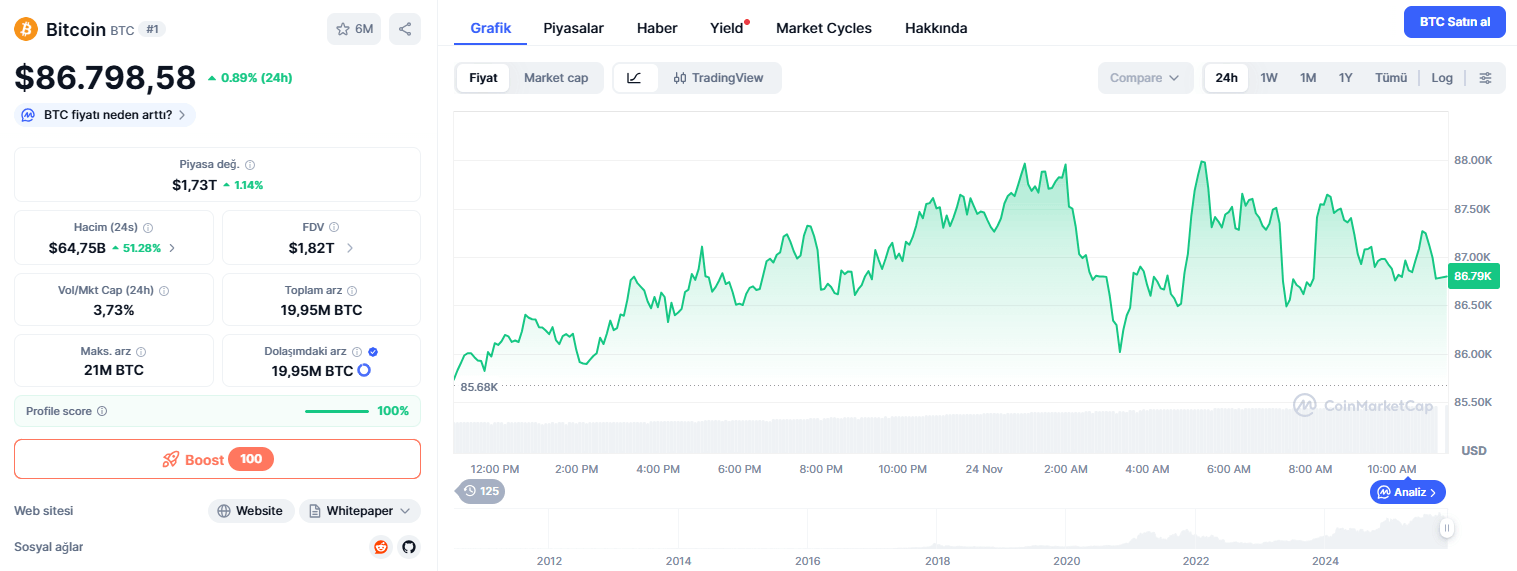1517x571 pixels.
Task: Click the AI icon beside BTC fiyatı neden arttı
Action: 29,115
